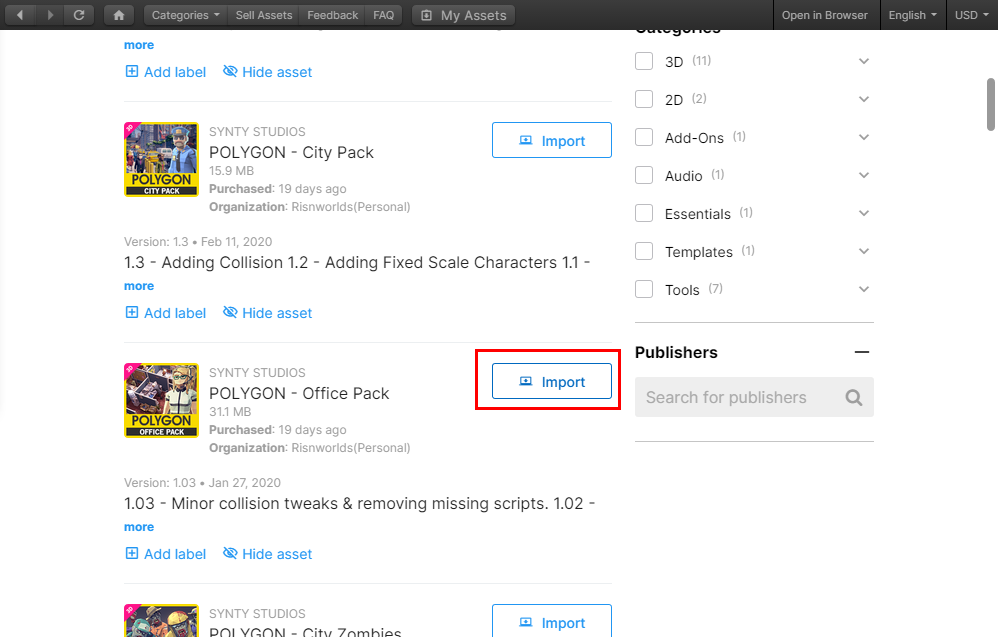Hide the POLYGON - Office Pack asset

pyautogui.click(x=267, y=554)
